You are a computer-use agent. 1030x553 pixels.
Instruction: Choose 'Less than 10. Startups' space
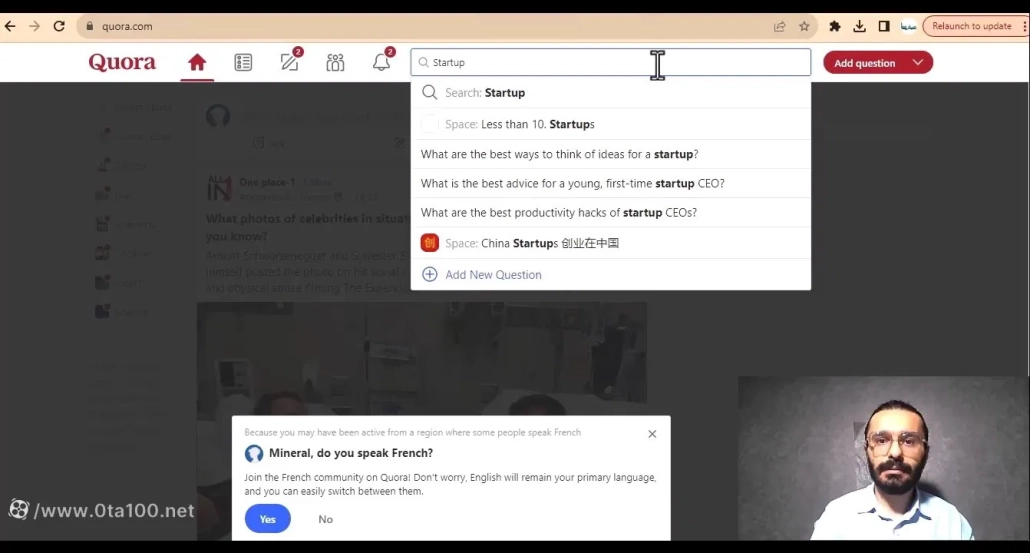[x=537, y=125]
